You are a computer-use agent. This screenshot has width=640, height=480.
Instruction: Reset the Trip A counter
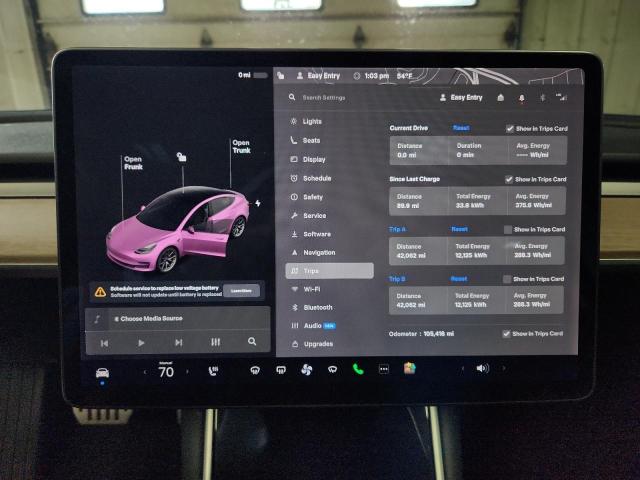[x=458, y=229]
